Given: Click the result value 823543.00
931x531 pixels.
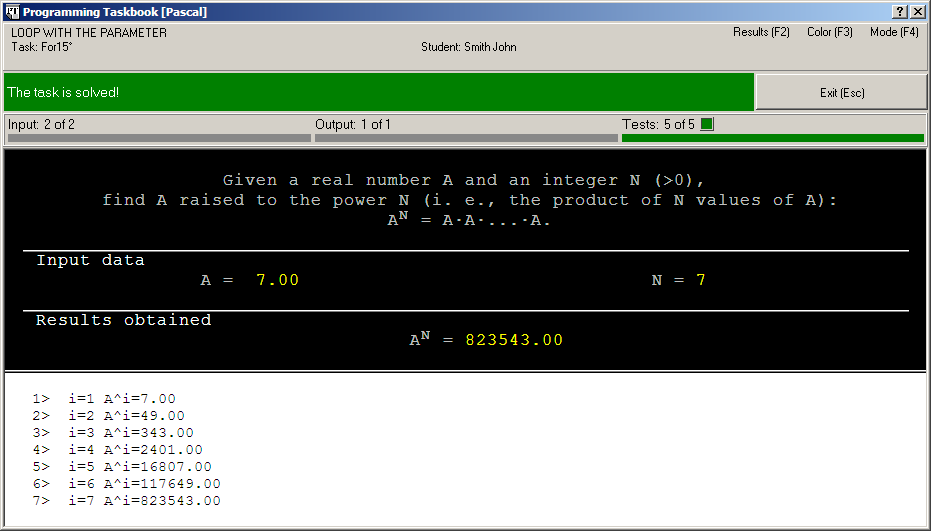Looking at the screenshot, I should pos(514,340).
